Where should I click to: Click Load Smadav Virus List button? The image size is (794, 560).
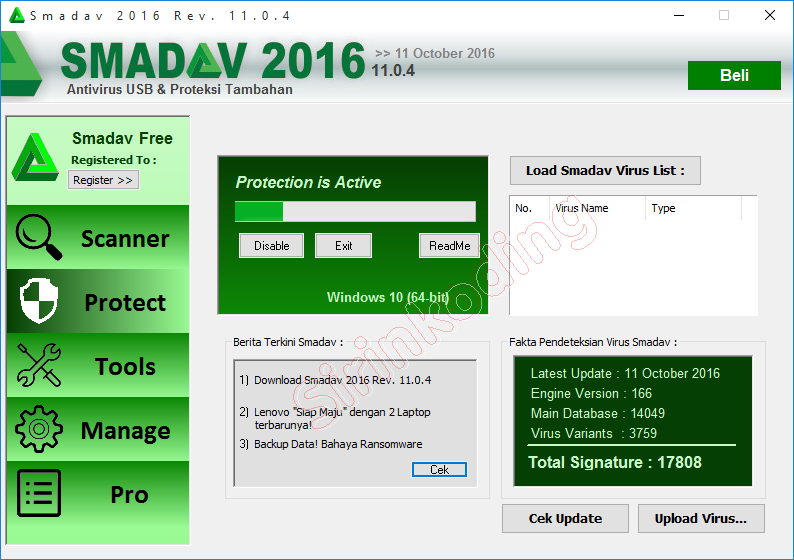tap(605, 171)
